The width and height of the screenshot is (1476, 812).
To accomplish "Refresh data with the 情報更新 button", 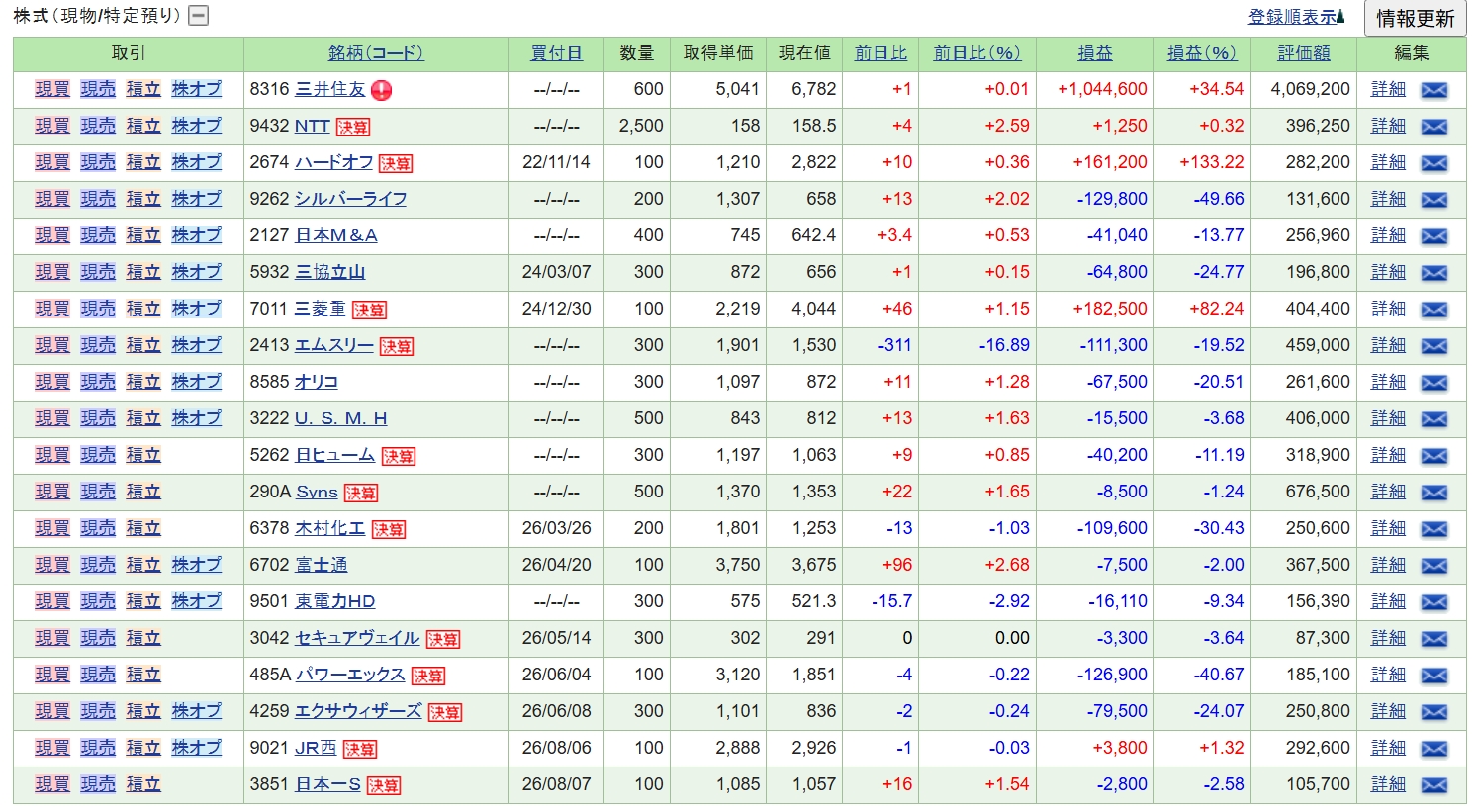I will 1415,18.
